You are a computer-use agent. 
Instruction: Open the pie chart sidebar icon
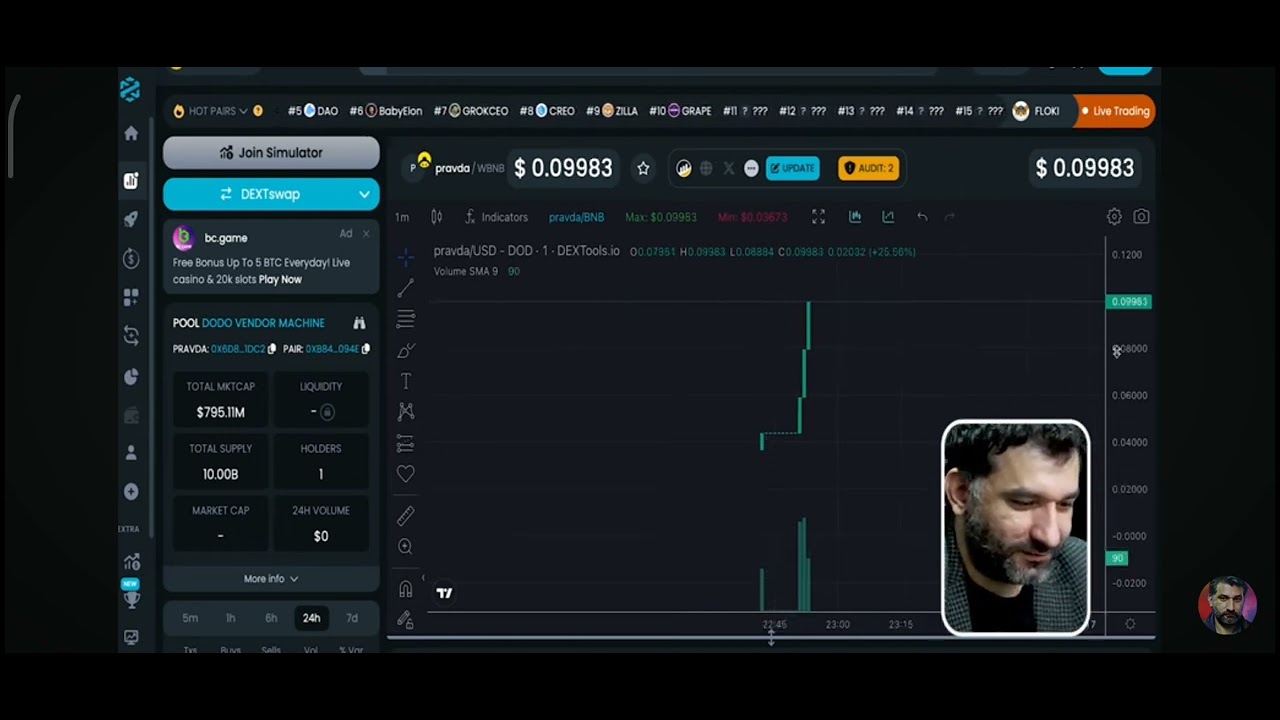click(x=131, y=376)
